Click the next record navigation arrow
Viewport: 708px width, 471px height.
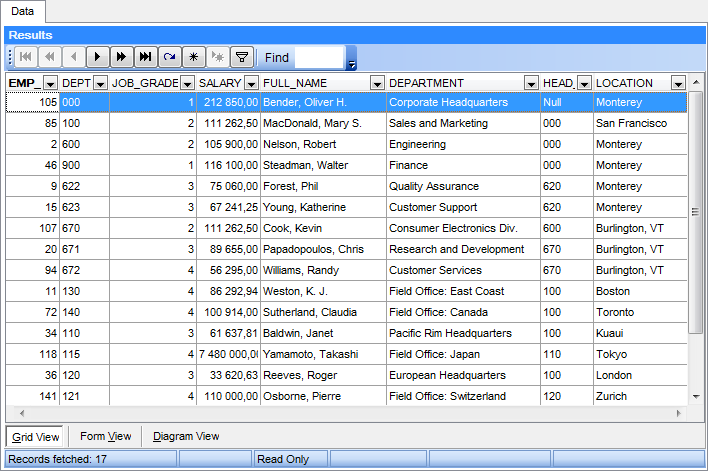[98, 58]
